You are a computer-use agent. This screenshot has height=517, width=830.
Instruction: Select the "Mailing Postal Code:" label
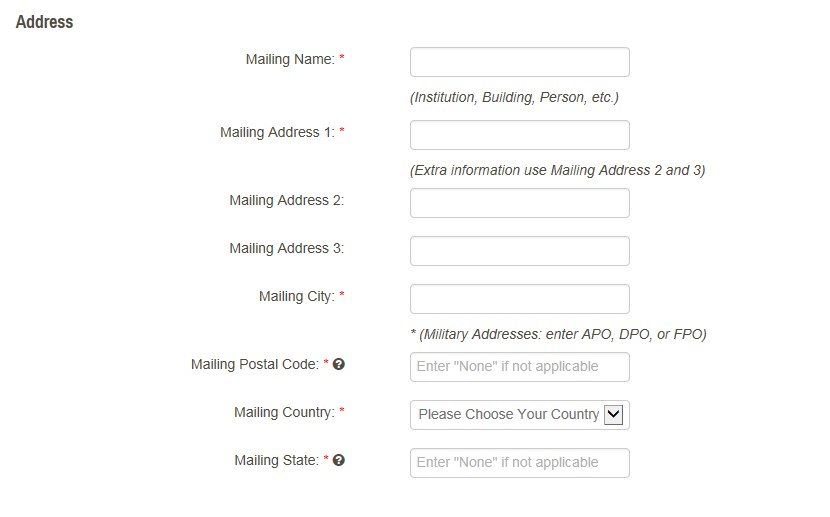pyautogui.click(x=254, y=365)
